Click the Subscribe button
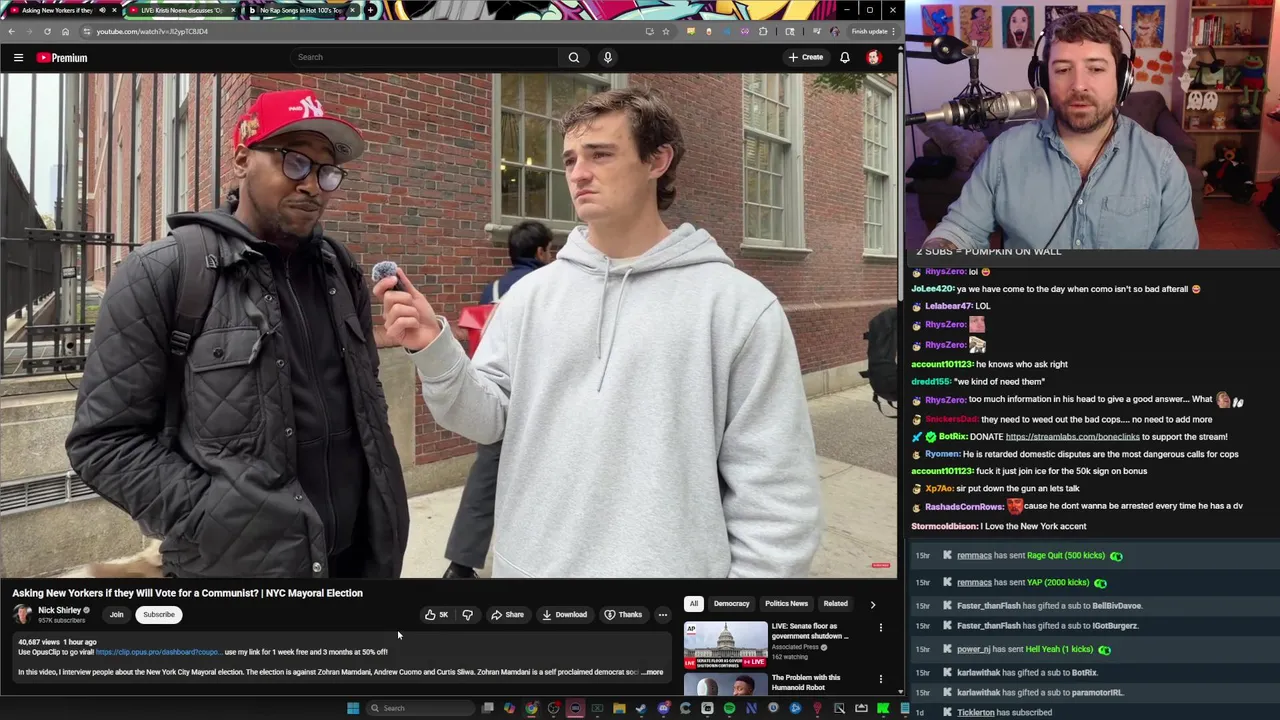The height and width of the screenshot is (720, 1280). pos(158,615)
